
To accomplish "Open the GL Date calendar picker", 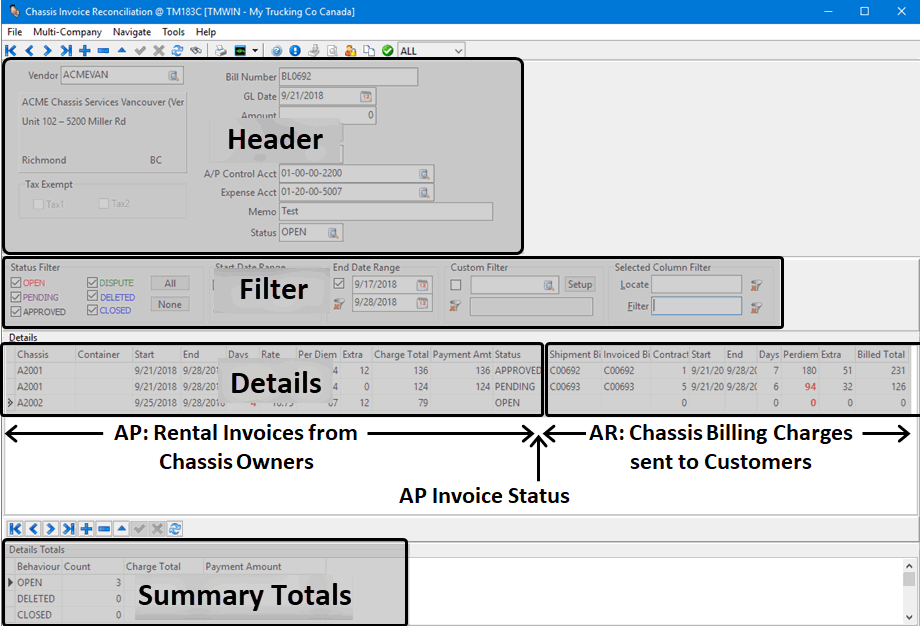I will [365, 96].
